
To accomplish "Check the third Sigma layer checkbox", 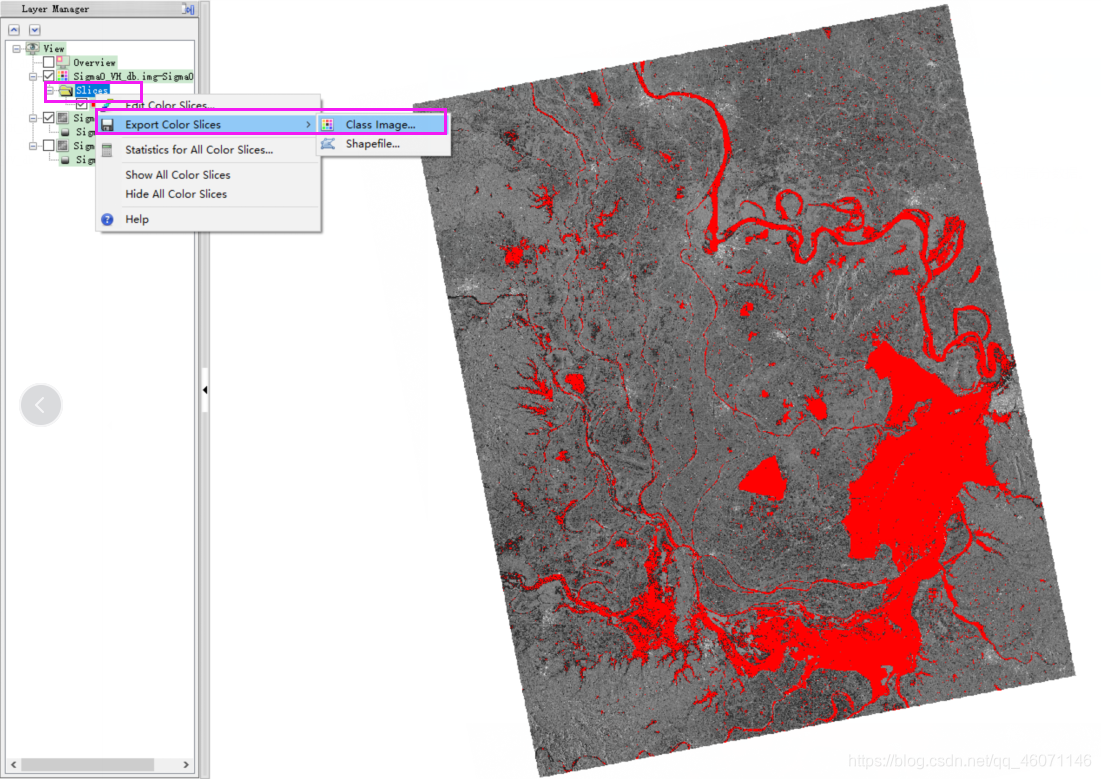I will click(48, 145).
